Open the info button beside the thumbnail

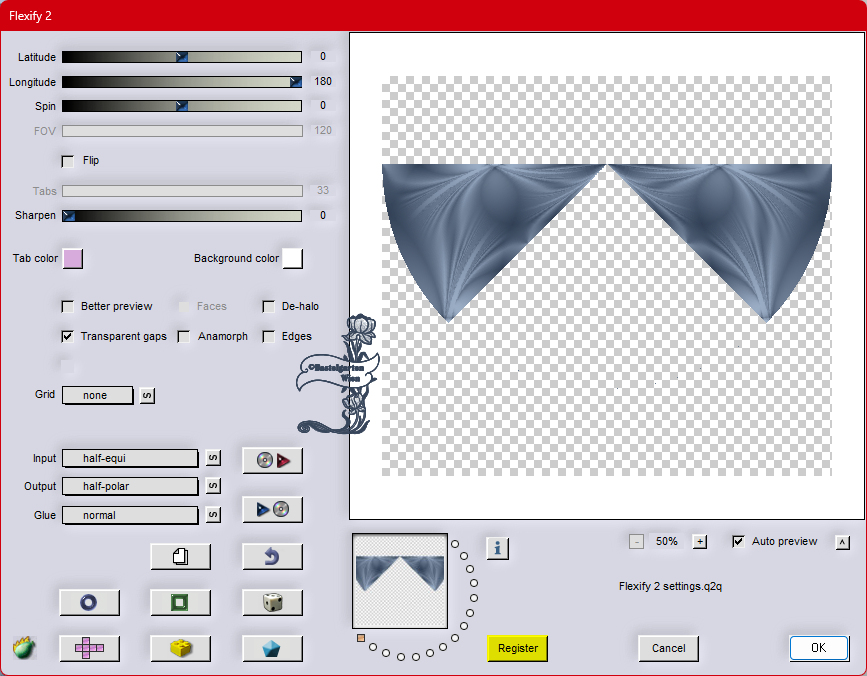498,547
